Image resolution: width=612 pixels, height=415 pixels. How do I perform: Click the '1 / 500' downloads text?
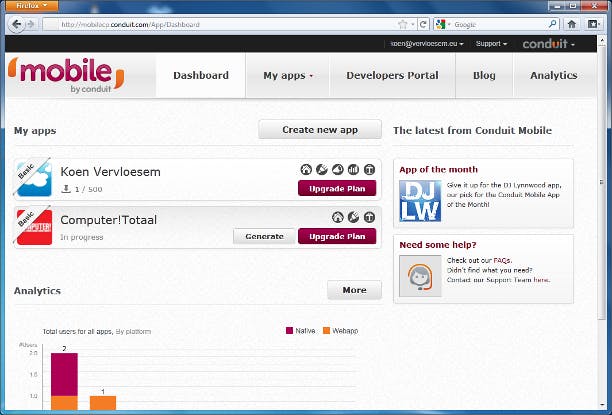point(89,189)
